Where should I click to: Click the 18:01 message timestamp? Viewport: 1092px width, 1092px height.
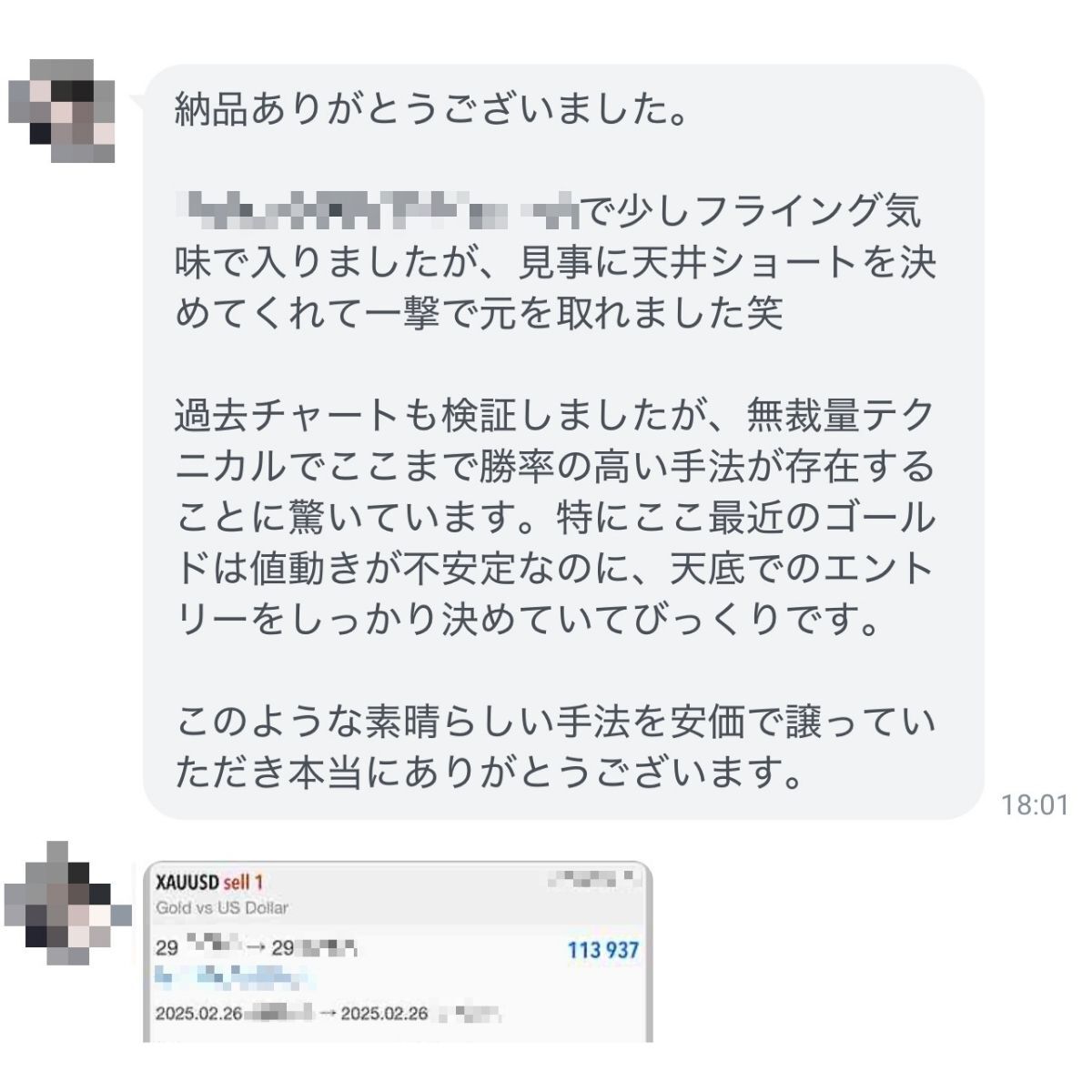click(1034, 804)
